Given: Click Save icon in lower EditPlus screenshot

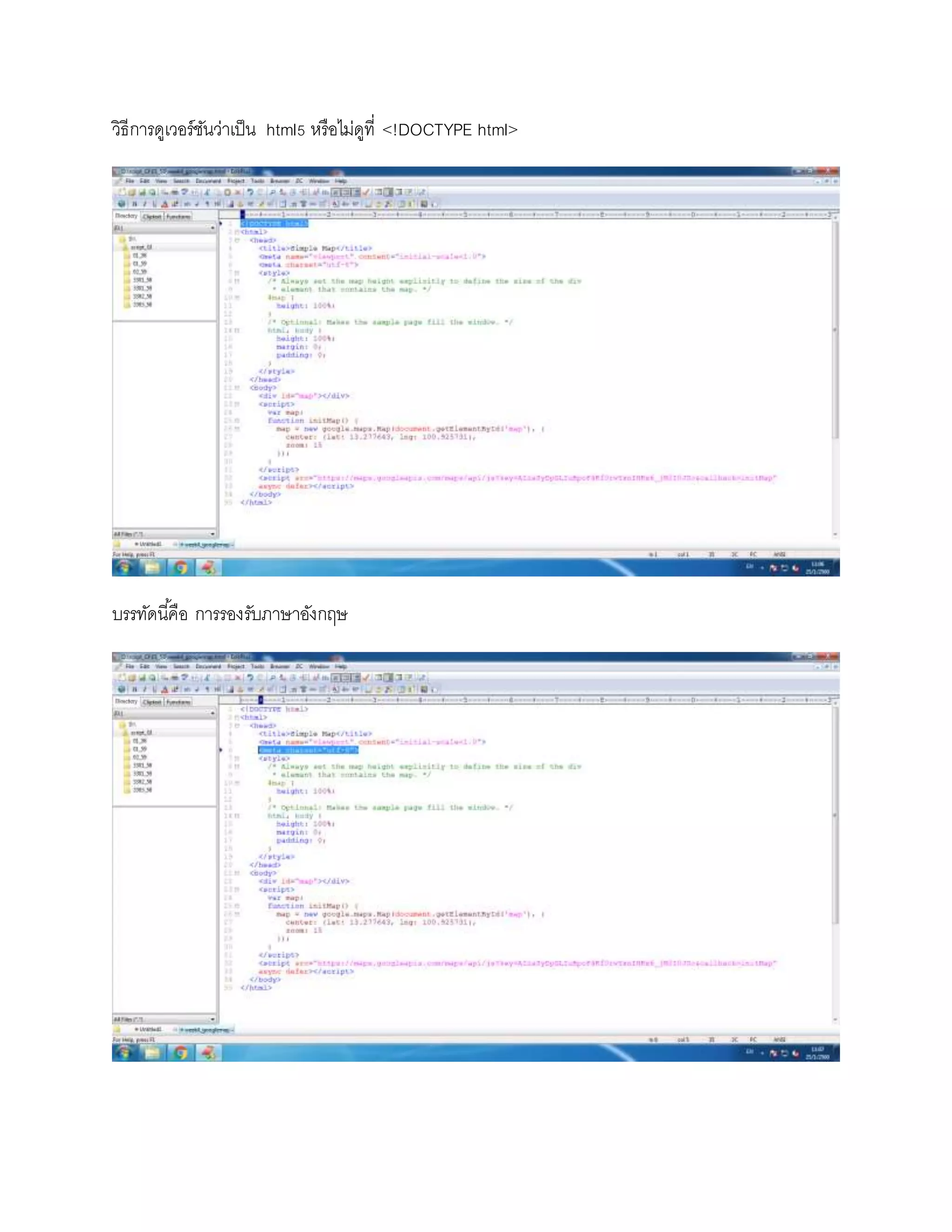Looking at the screenshot, I should coord(142,677).
